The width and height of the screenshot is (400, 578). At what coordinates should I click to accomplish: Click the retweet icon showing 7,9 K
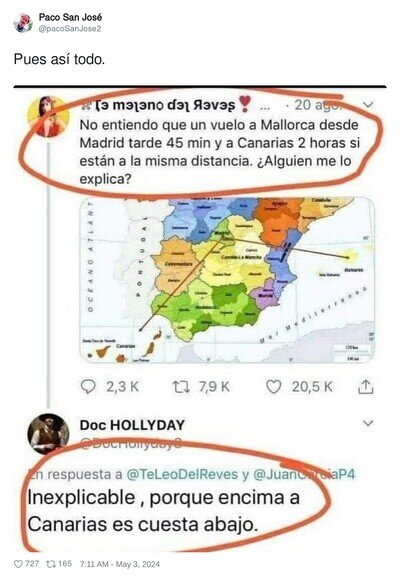tap(181, 387)
